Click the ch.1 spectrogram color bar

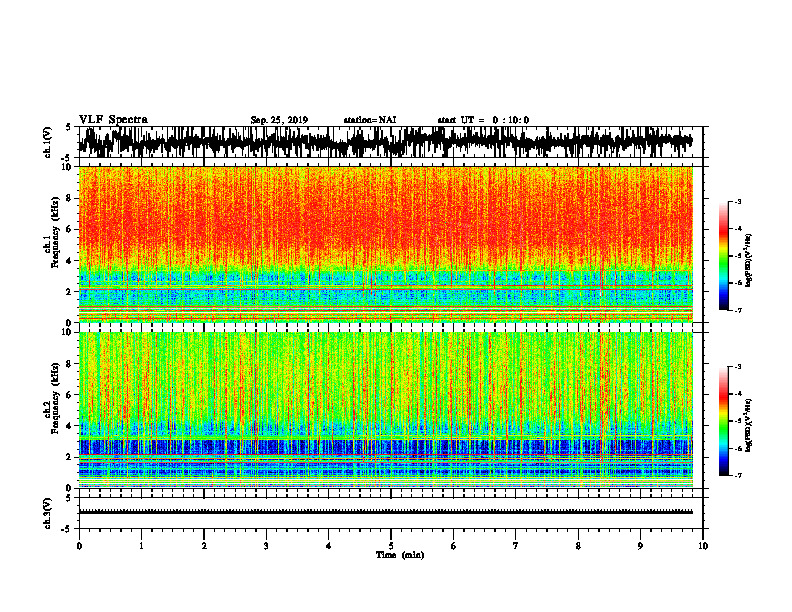(x=723, y=256)
